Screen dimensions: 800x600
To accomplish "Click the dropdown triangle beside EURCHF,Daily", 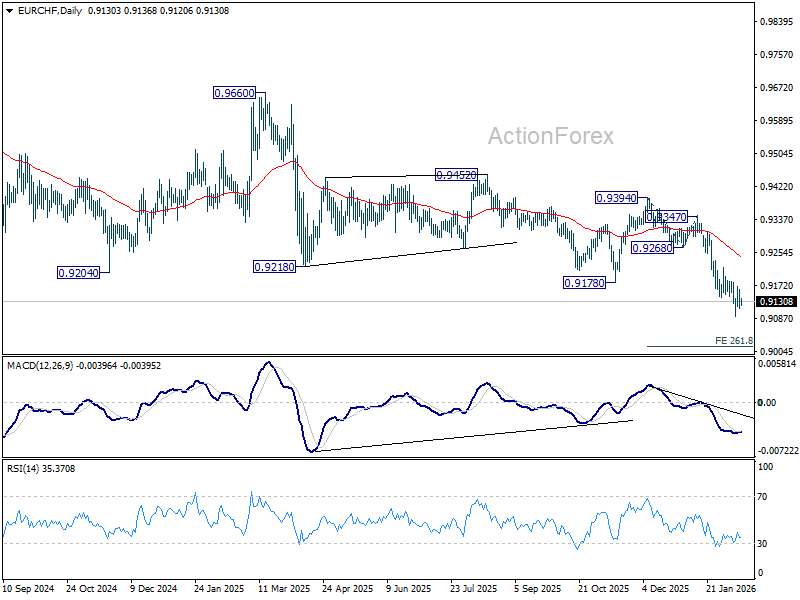I will [10, 11].
